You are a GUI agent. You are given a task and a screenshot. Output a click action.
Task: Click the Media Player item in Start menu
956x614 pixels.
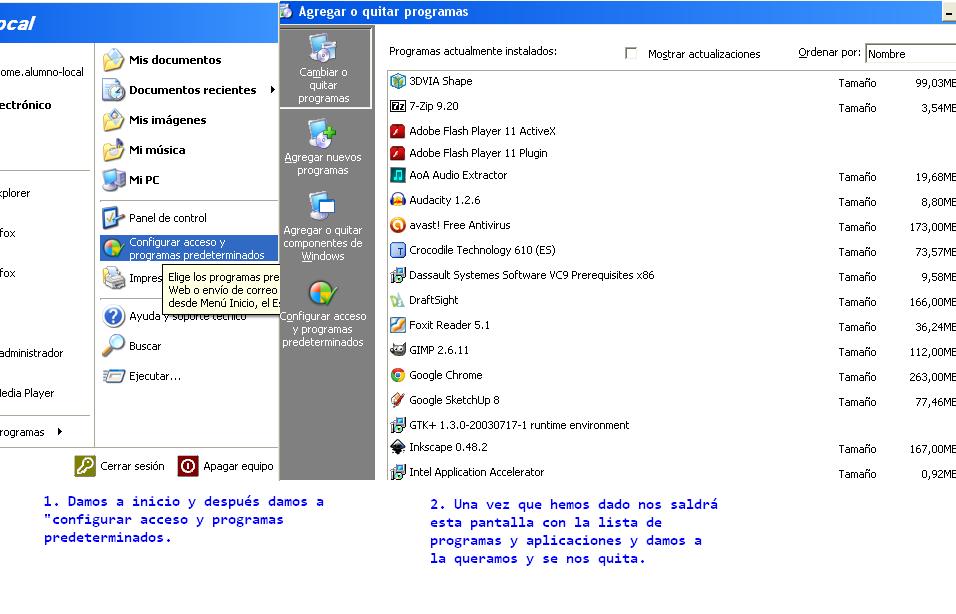click(27, 393)
